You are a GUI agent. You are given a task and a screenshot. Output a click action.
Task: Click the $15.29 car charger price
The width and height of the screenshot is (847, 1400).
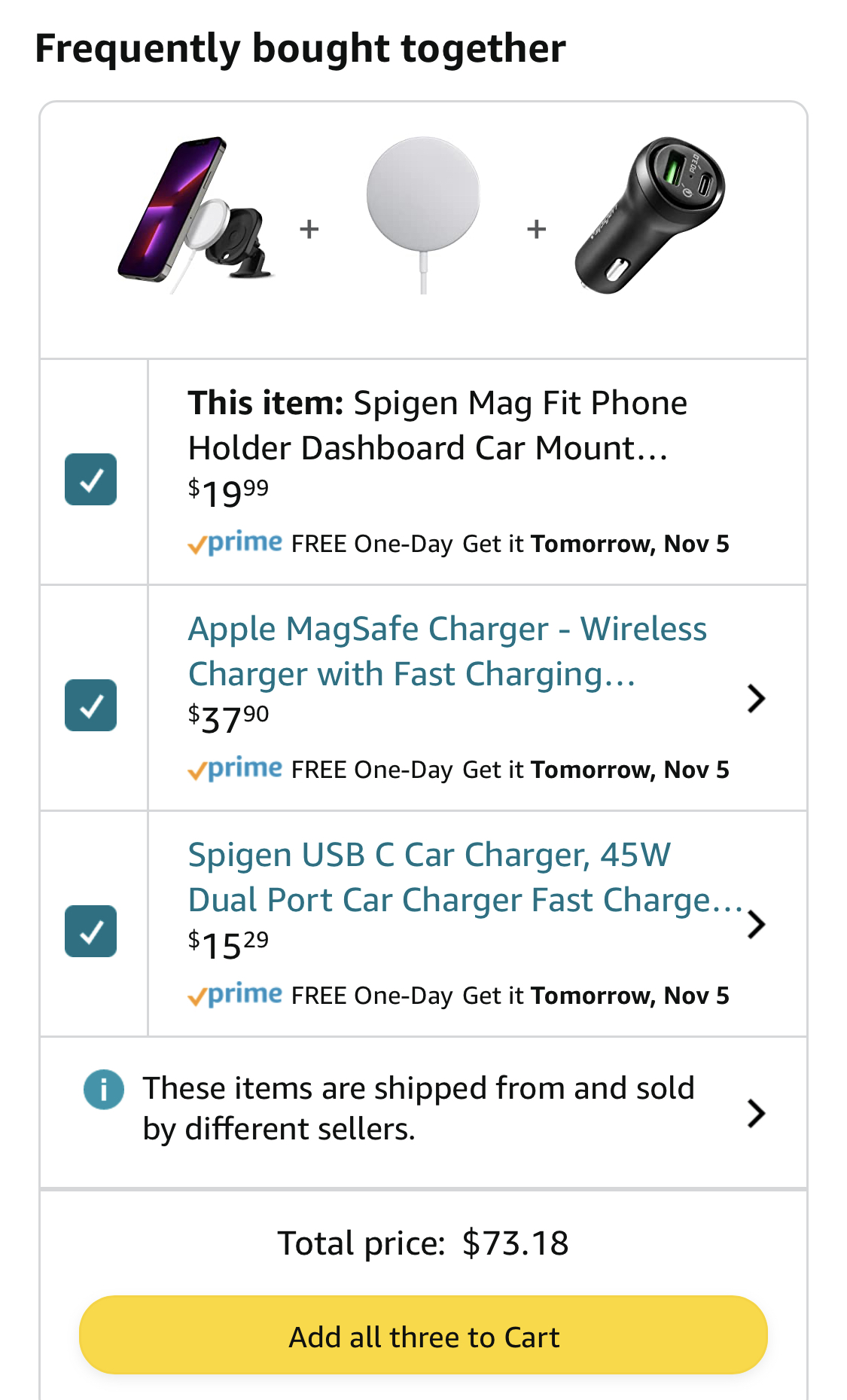click(228, 945)
